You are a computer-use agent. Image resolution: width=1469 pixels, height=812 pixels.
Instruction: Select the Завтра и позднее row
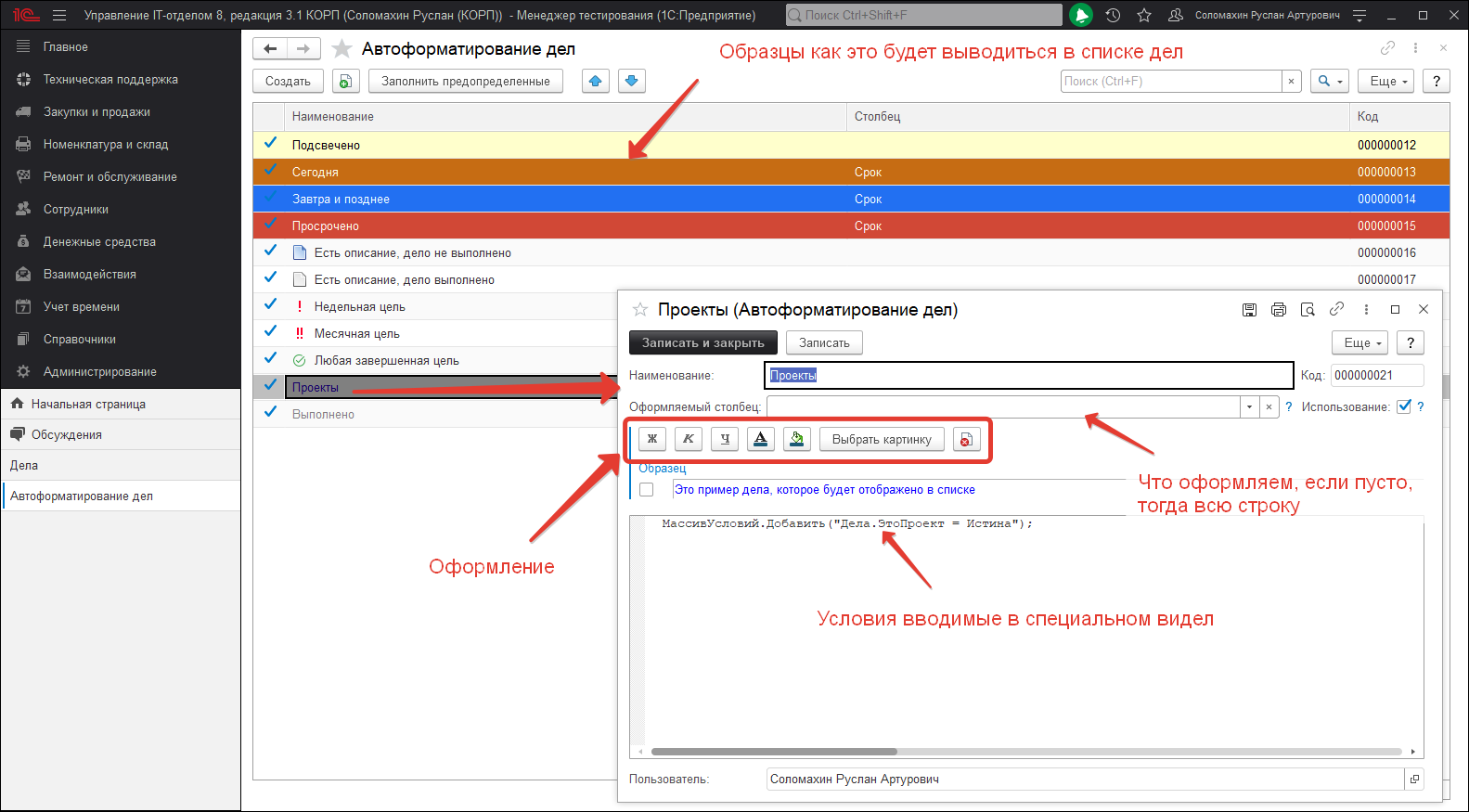click(851, 199)
